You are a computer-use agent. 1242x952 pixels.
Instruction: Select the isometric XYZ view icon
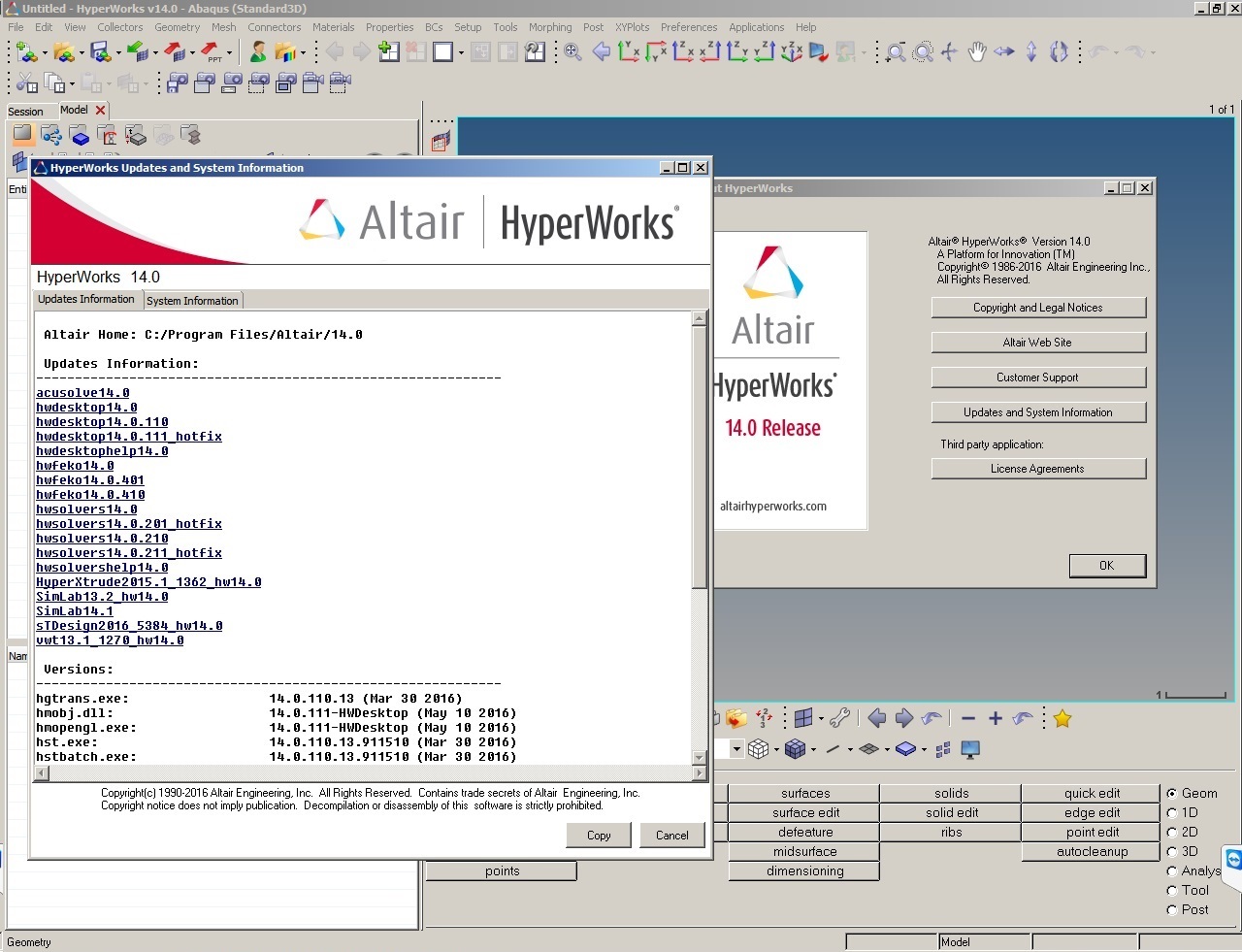[792, 51]
